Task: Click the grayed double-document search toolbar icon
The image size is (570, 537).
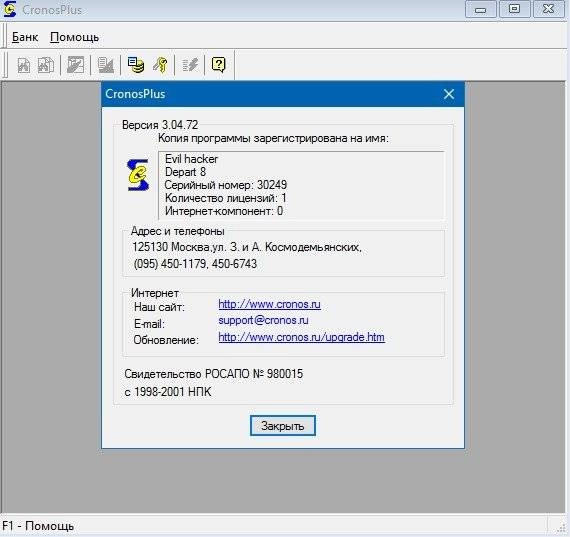Action: click(46, 65)
